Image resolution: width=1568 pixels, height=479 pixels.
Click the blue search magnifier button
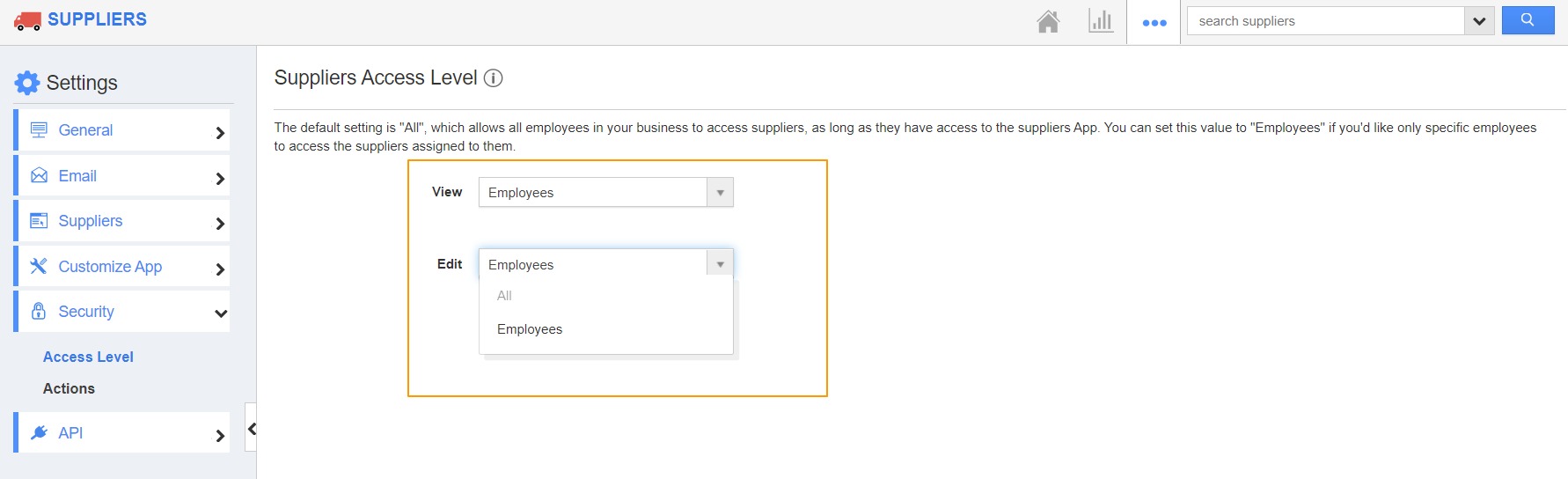[x=1528, y=20]
